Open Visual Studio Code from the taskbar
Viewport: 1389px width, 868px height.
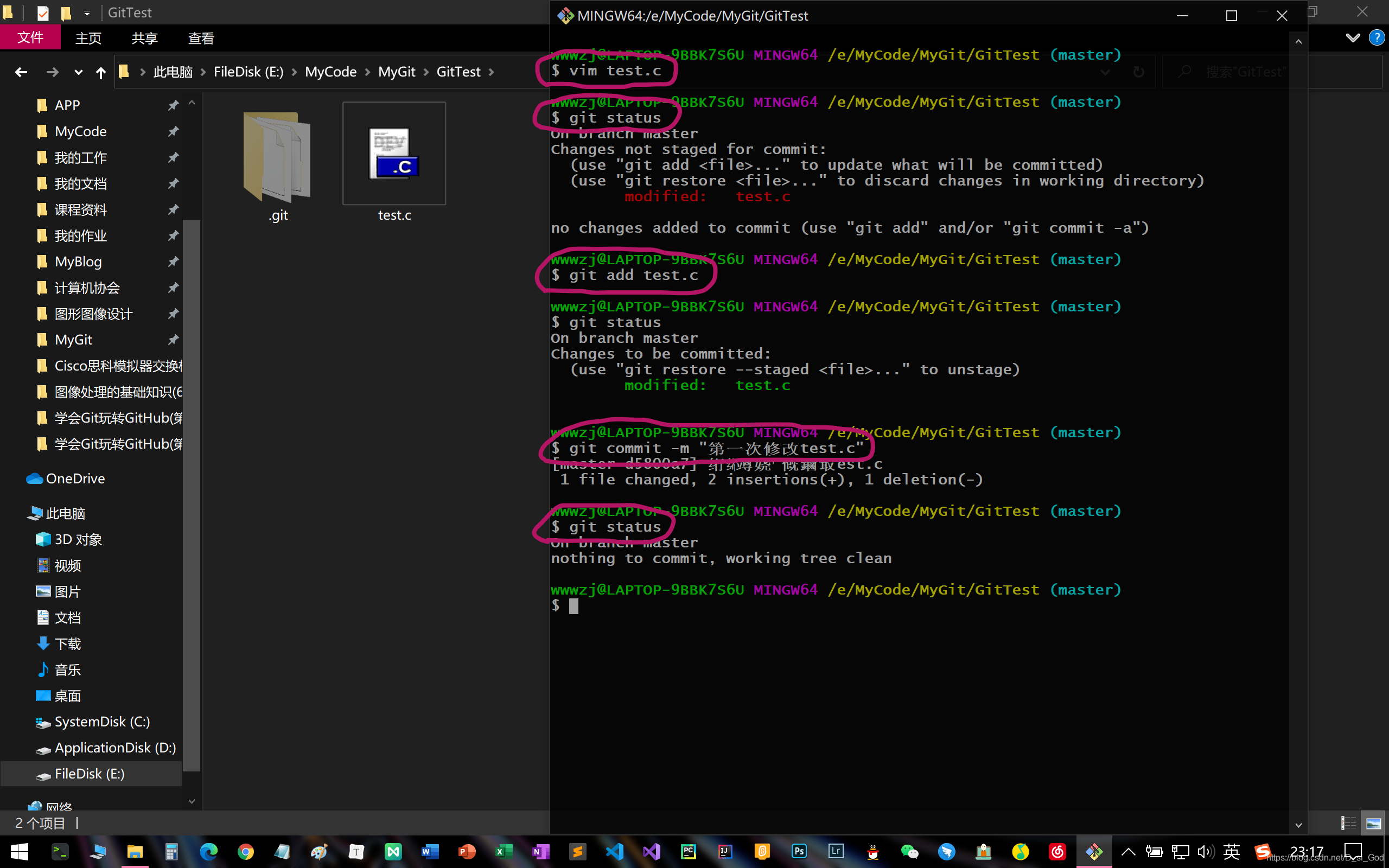pos(614,851)
